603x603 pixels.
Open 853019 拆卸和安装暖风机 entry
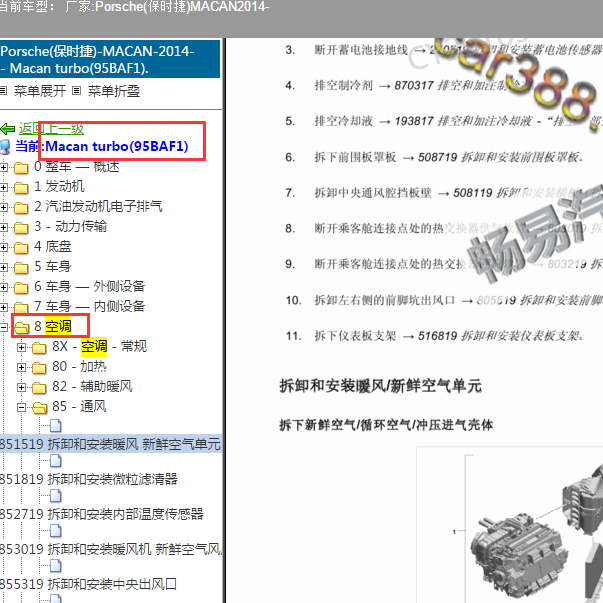tap(111, 549)
